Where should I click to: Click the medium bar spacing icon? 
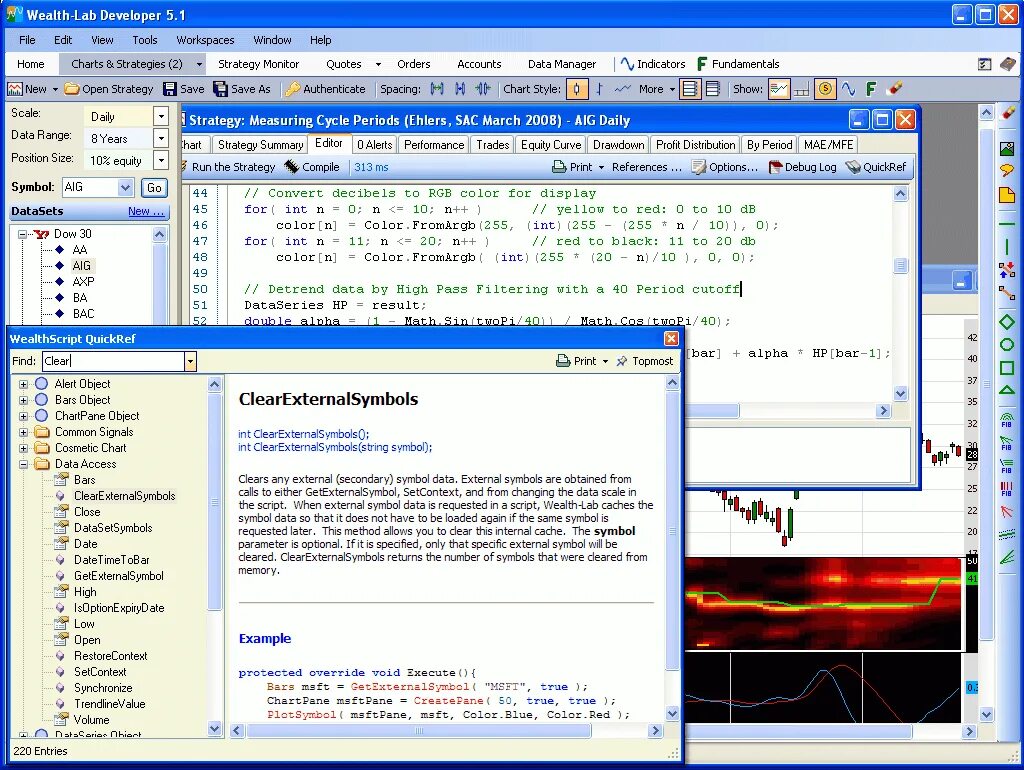click(x=460, y=89)
